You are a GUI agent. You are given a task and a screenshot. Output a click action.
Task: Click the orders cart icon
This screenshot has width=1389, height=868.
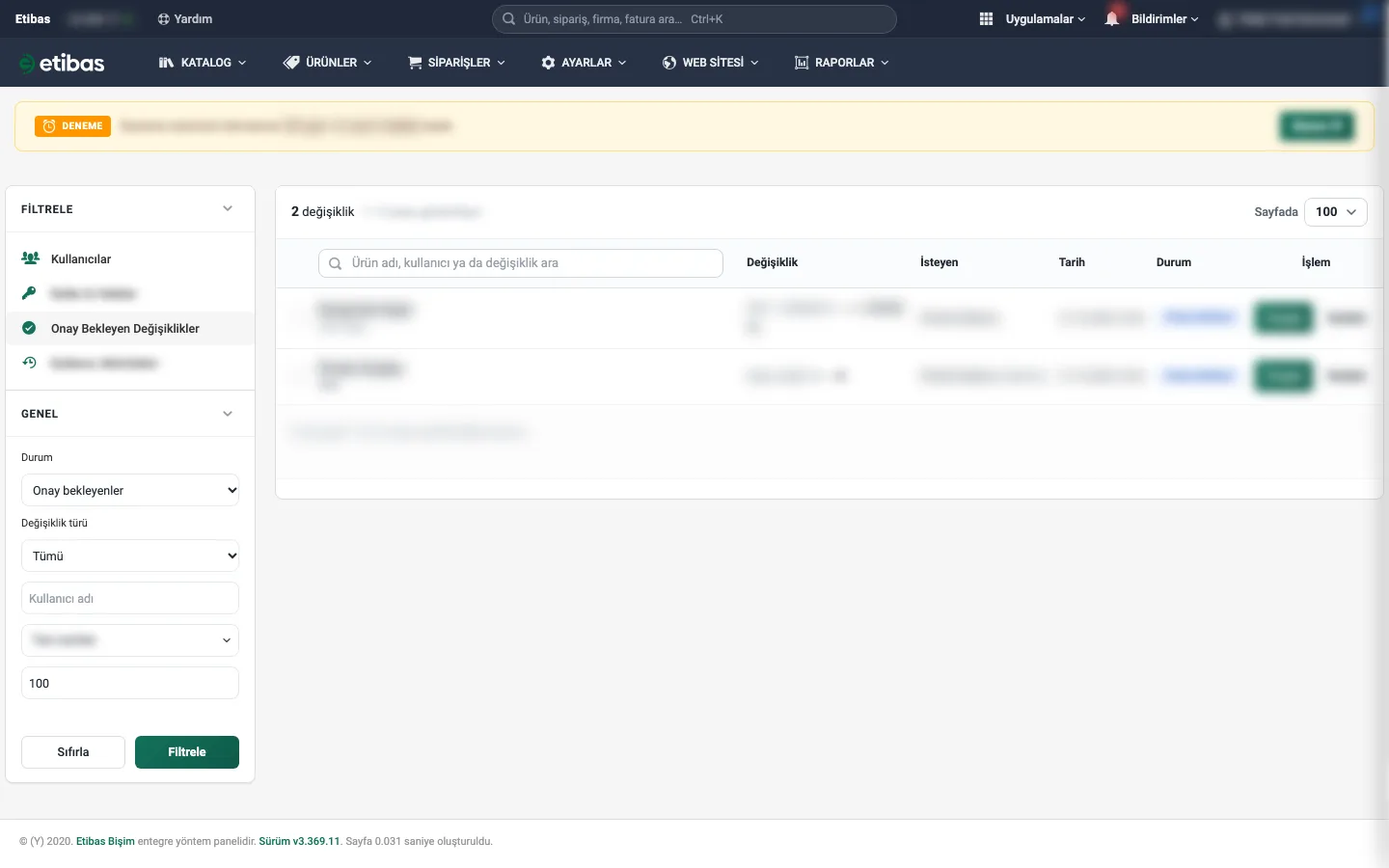pyautogui.click(x=416, y=63)
